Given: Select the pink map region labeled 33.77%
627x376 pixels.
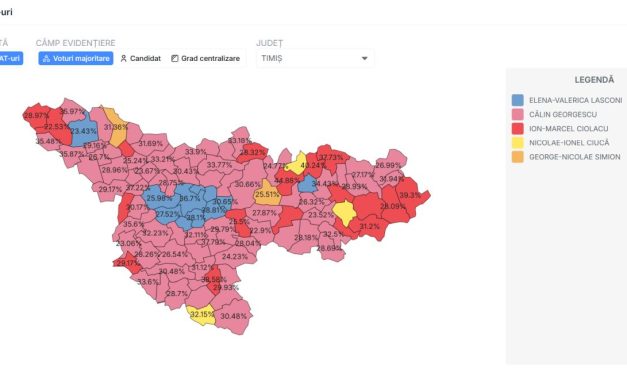Looking at the screenshot, I should [x=219, y=165].
